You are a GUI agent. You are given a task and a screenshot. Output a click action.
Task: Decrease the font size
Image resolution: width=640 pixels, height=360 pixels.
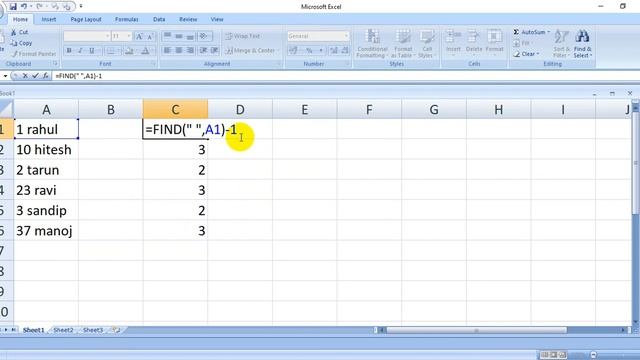click(150, 36)
